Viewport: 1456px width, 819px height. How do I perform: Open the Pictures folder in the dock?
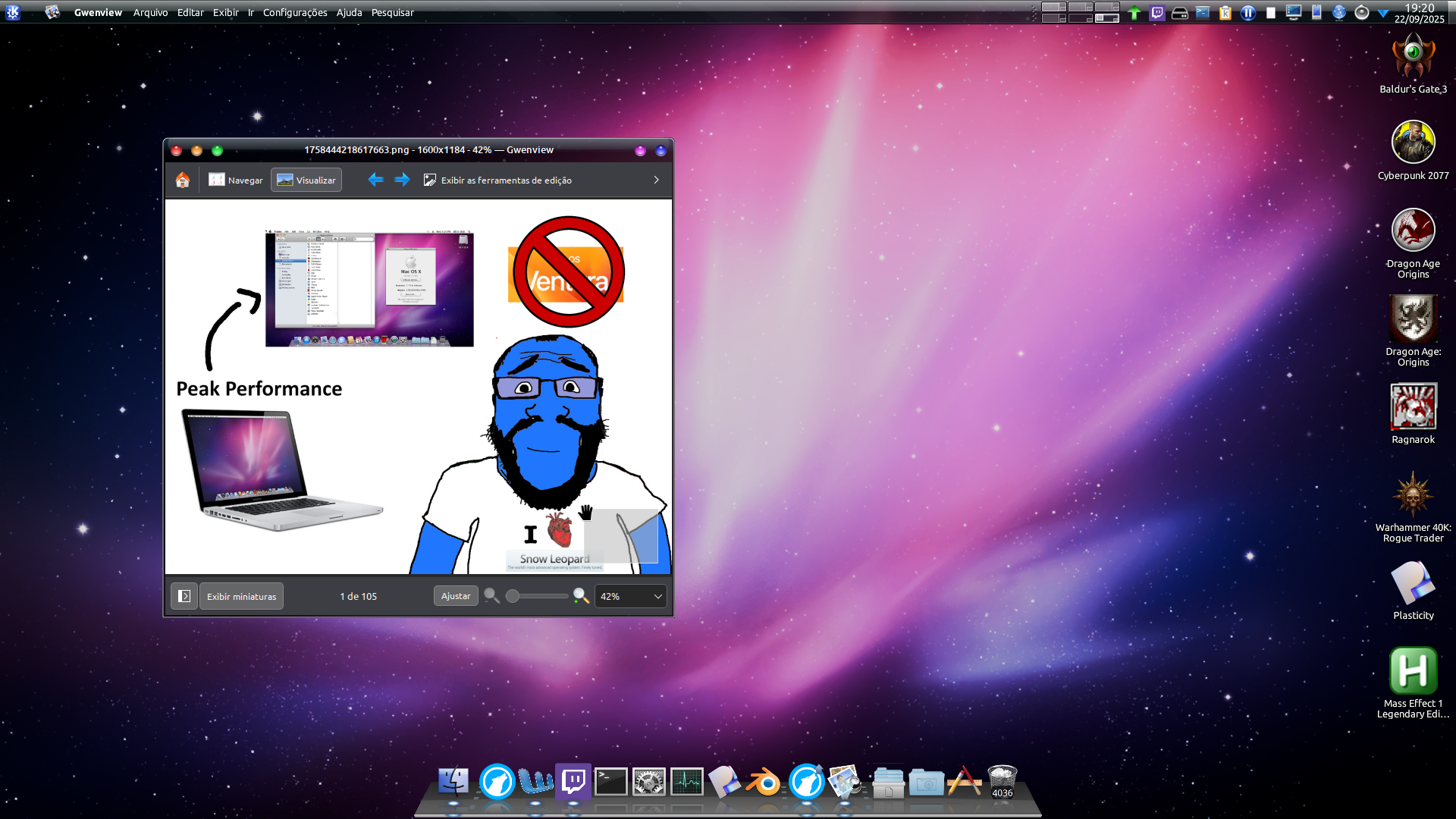926,781
